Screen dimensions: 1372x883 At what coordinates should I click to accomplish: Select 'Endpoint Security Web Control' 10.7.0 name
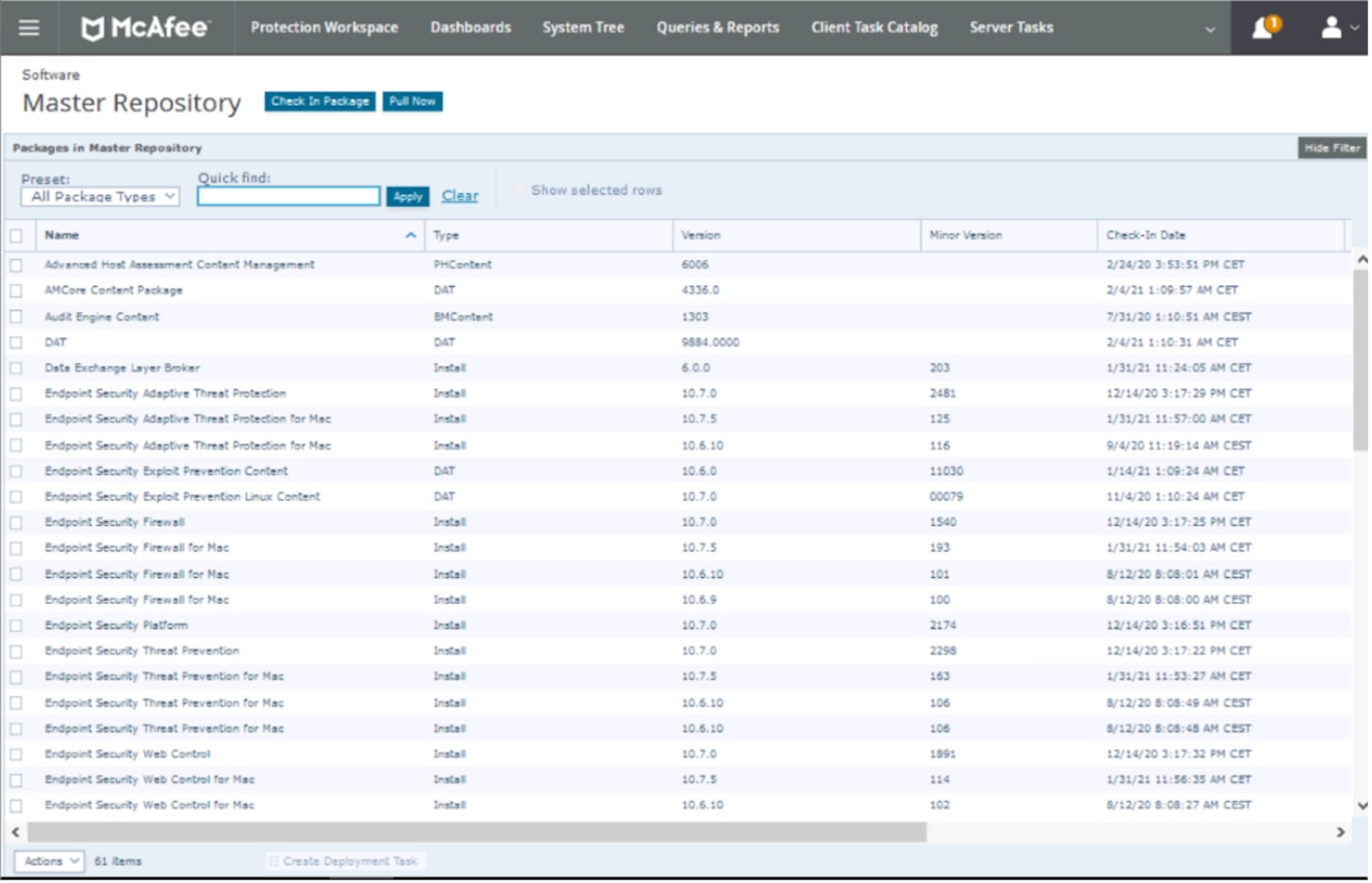coord(128,754)
